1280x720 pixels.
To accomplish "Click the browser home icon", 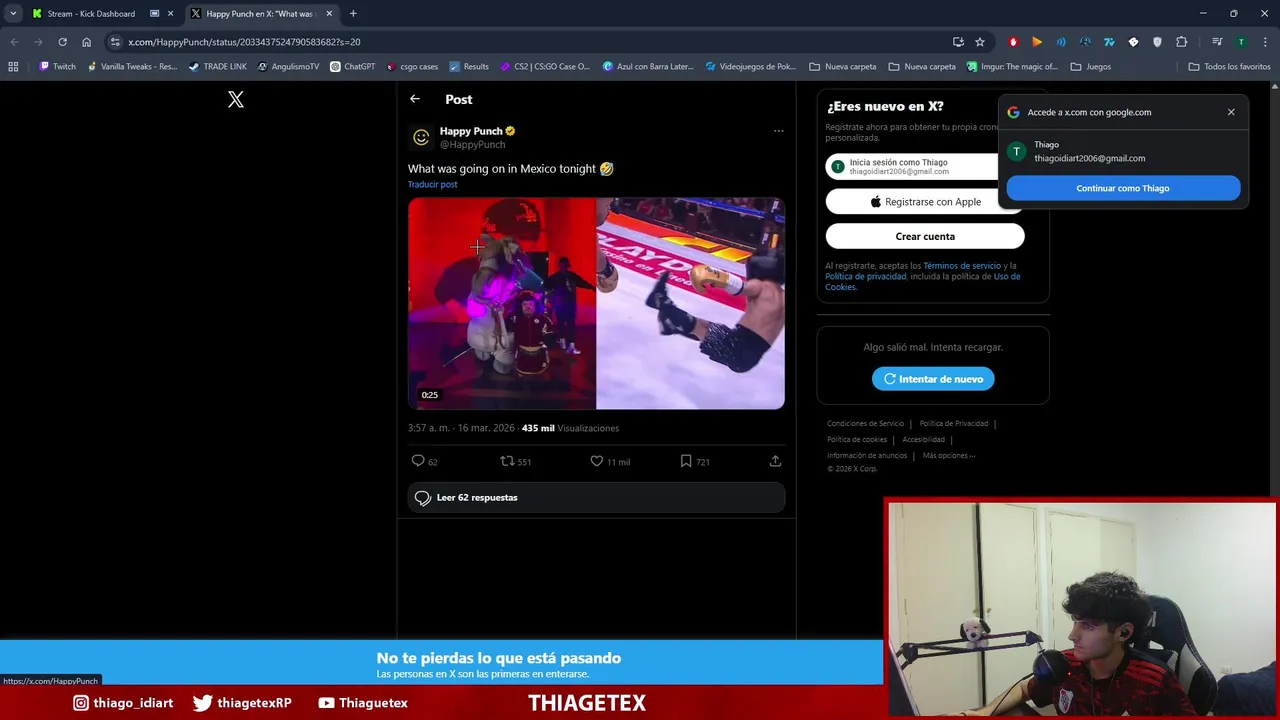I will click(87, 42).
